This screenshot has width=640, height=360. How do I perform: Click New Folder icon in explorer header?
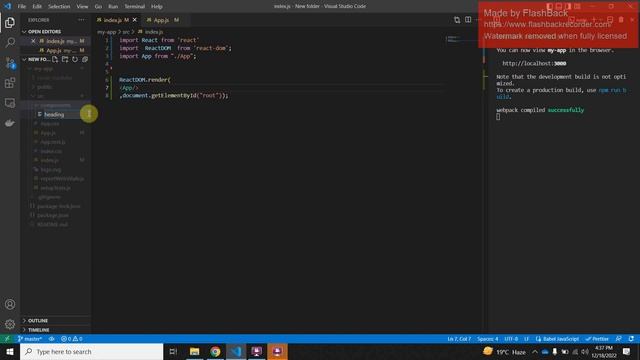pos(65,60)
